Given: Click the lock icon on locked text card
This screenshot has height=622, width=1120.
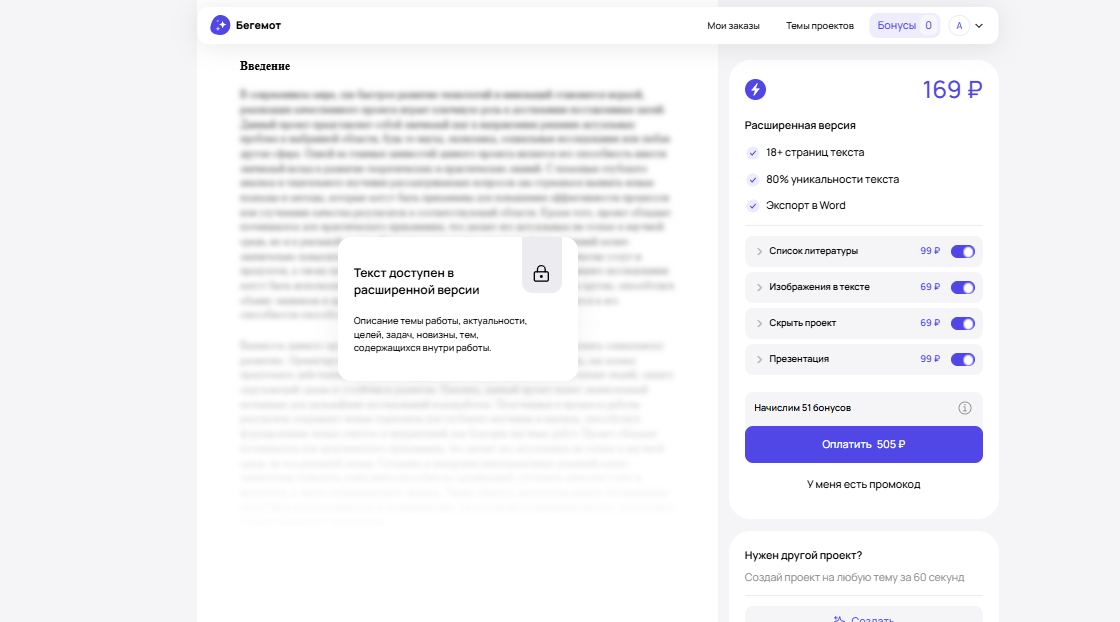Looking at the screenshot, I should click(541, 273).
